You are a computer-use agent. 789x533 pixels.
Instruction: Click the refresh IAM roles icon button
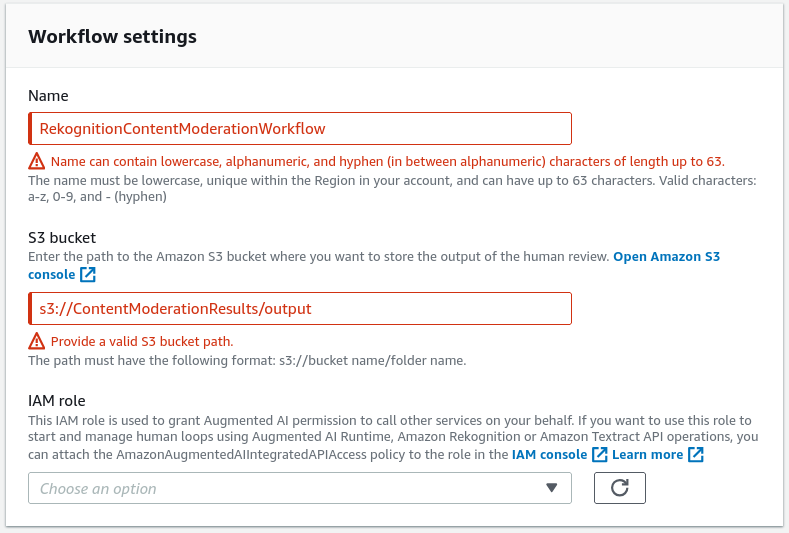coord(619,488)
